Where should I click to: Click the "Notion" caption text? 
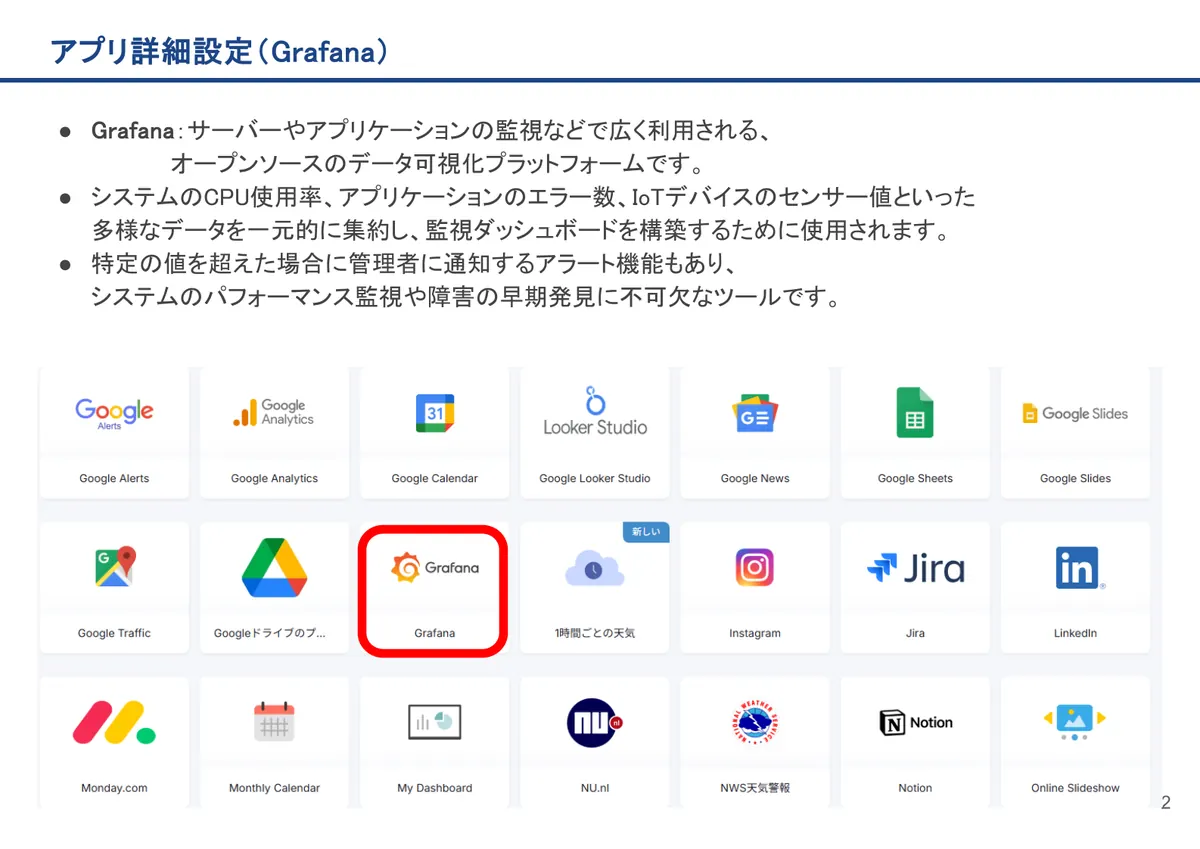[x=915, y=789]
